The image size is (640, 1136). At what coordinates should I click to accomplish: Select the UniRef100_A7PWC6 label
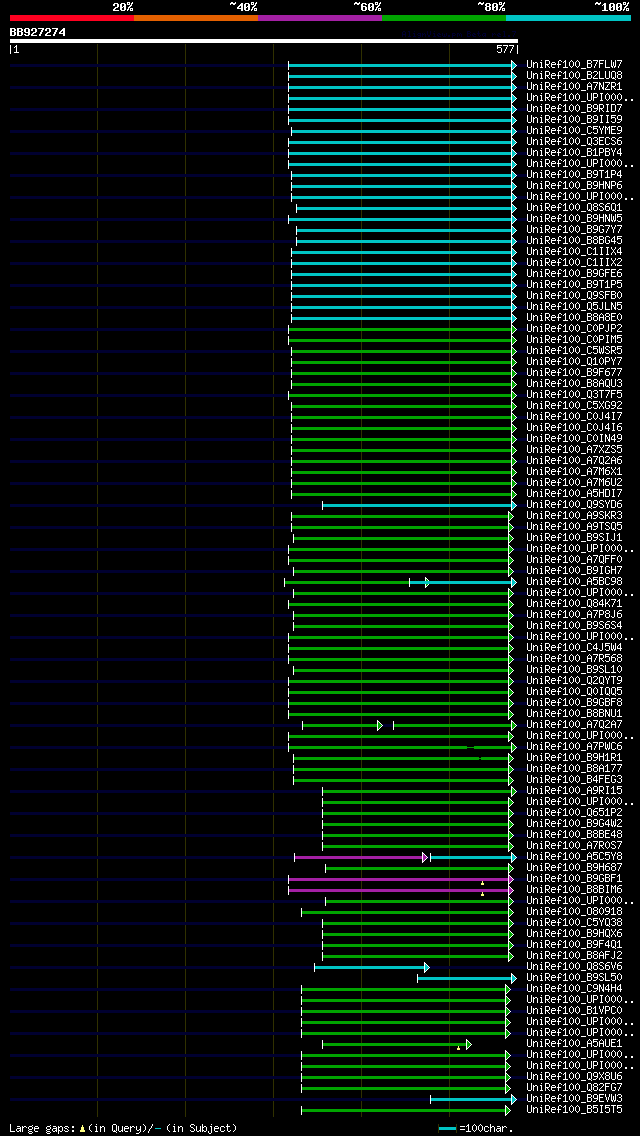click(575, 746)
